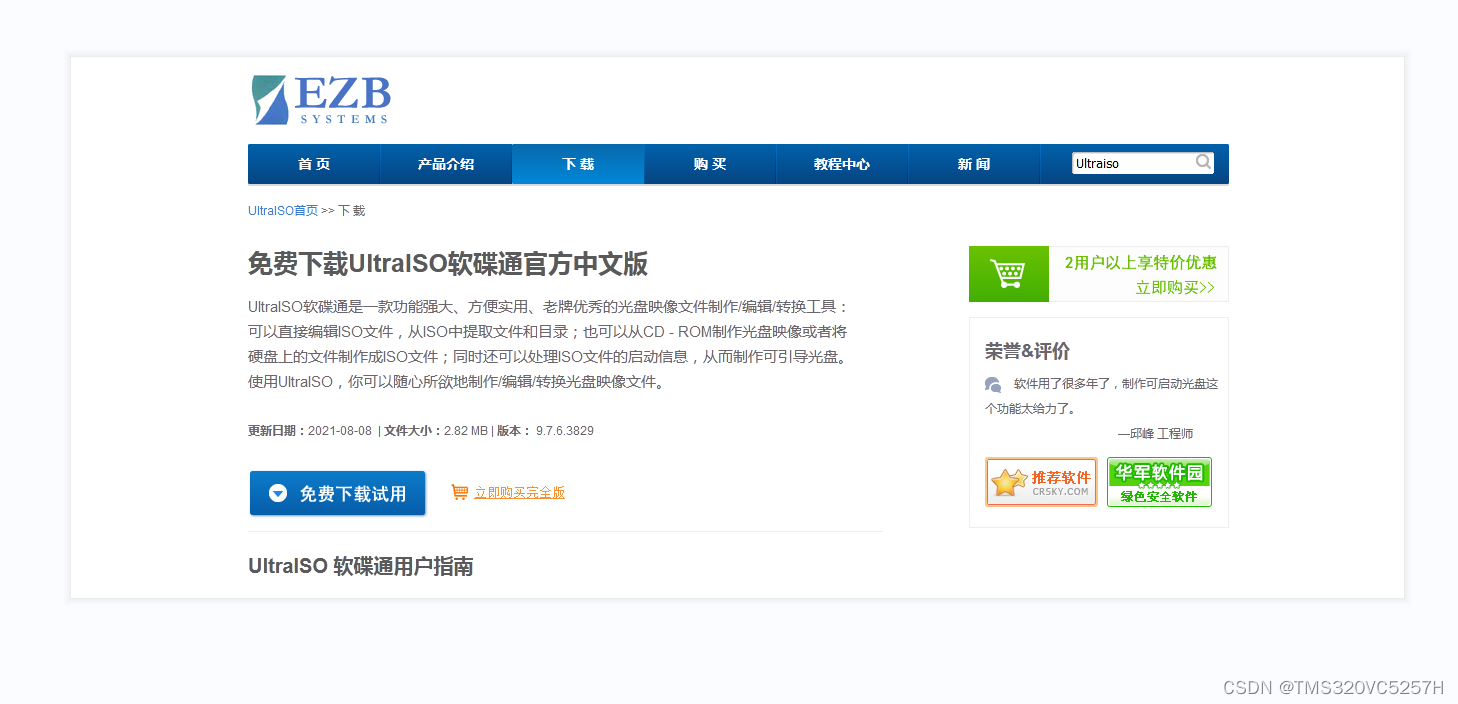The height and width of the screenshot is (704, 1458).
Task: Click the search magnifier icon
Action: click(1204, 162)
